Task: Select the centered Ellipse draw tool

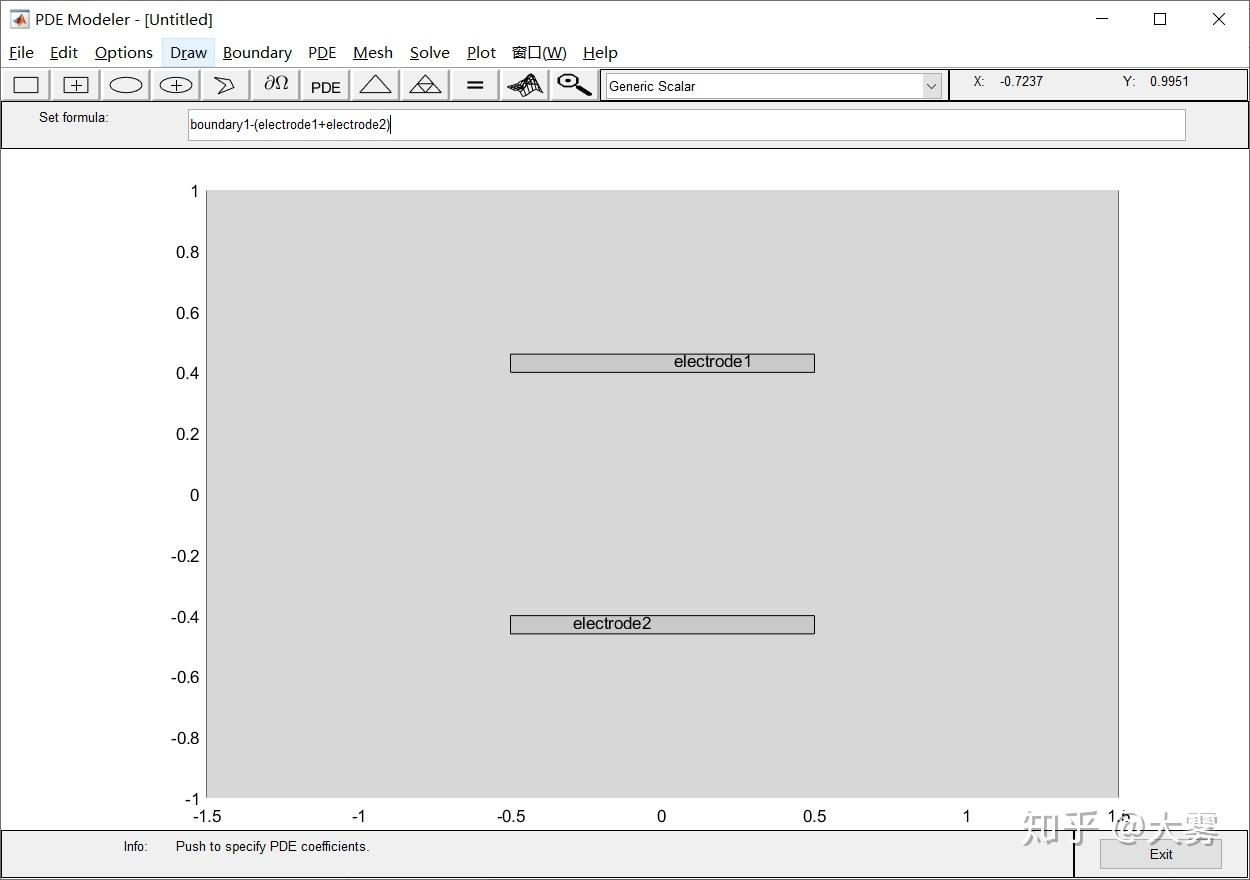Action: point(175,85)
